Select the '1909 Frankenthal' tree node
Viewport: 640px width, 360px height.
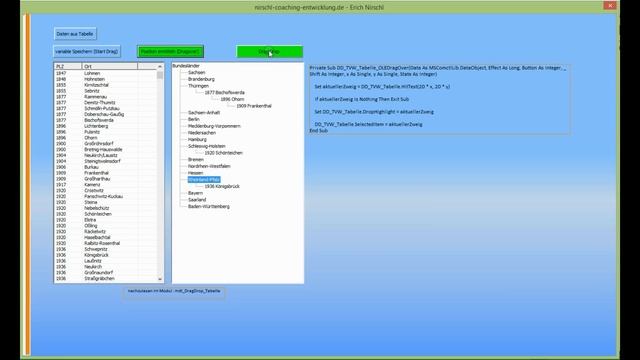pos(254,106)
